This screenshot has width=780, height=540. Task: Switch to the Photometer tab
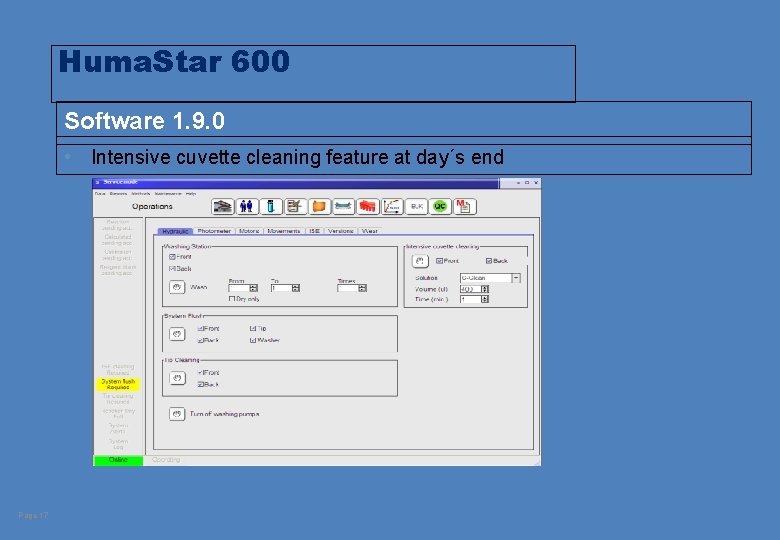(x=214, y=231)
